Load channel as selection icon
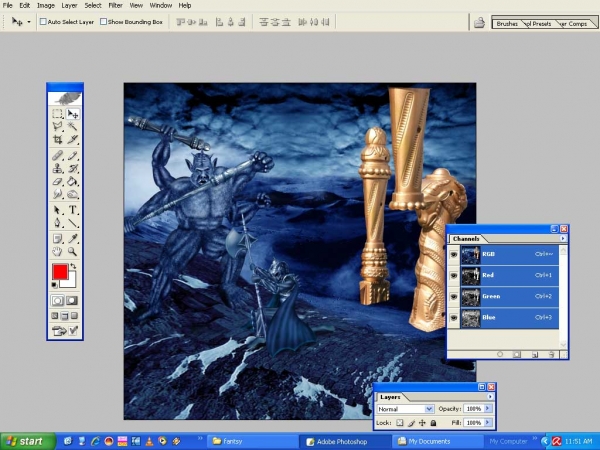Image resolution: width=600 pixels, height=450 pixels. coord(500,354)
